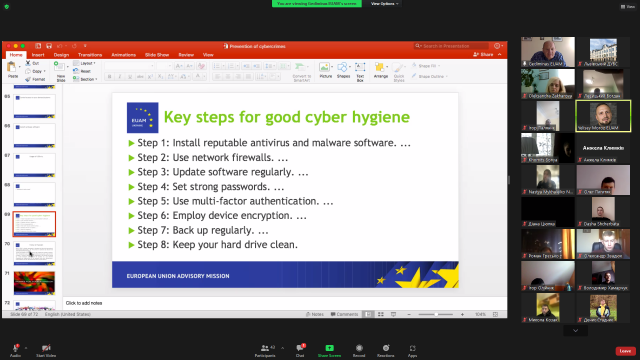Add a New Slide
The image size is (640, 360).
point(60,71)
